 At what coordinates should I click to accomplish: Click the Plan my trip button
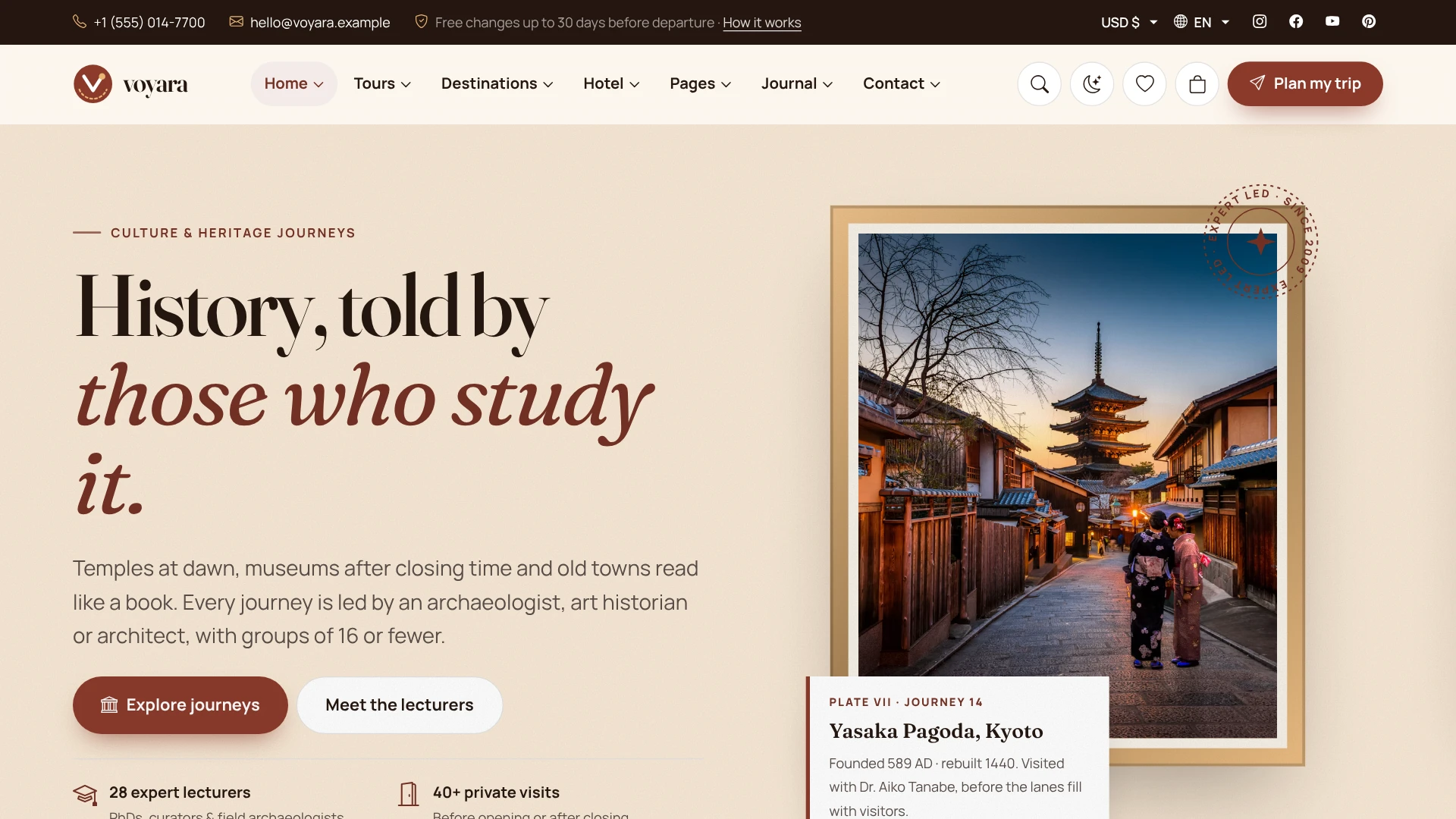1304,83
